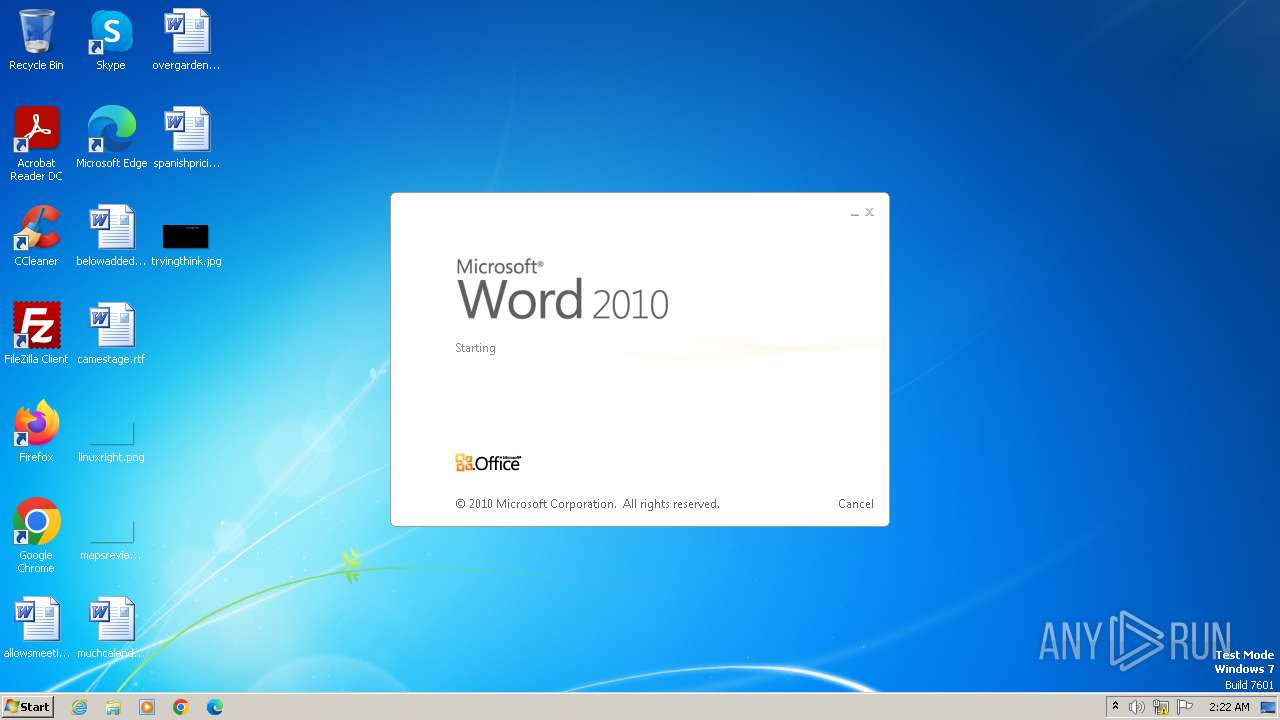1280x720 pixels.
Task: Select muchcalend Word document icon
Action: (111, 628)
